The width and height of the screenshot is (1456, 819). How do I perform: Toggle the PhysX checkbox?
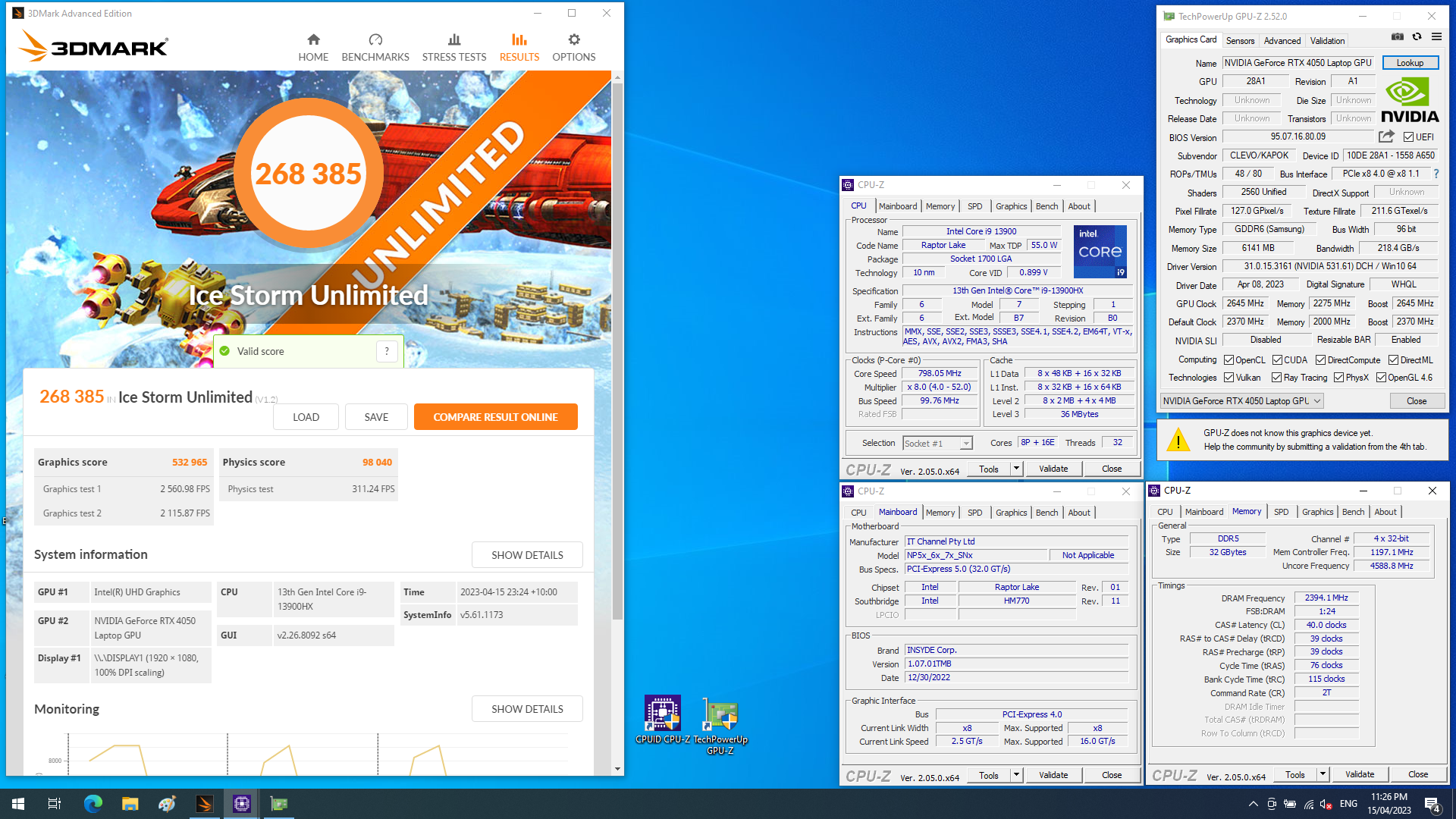coord(1339,378)
